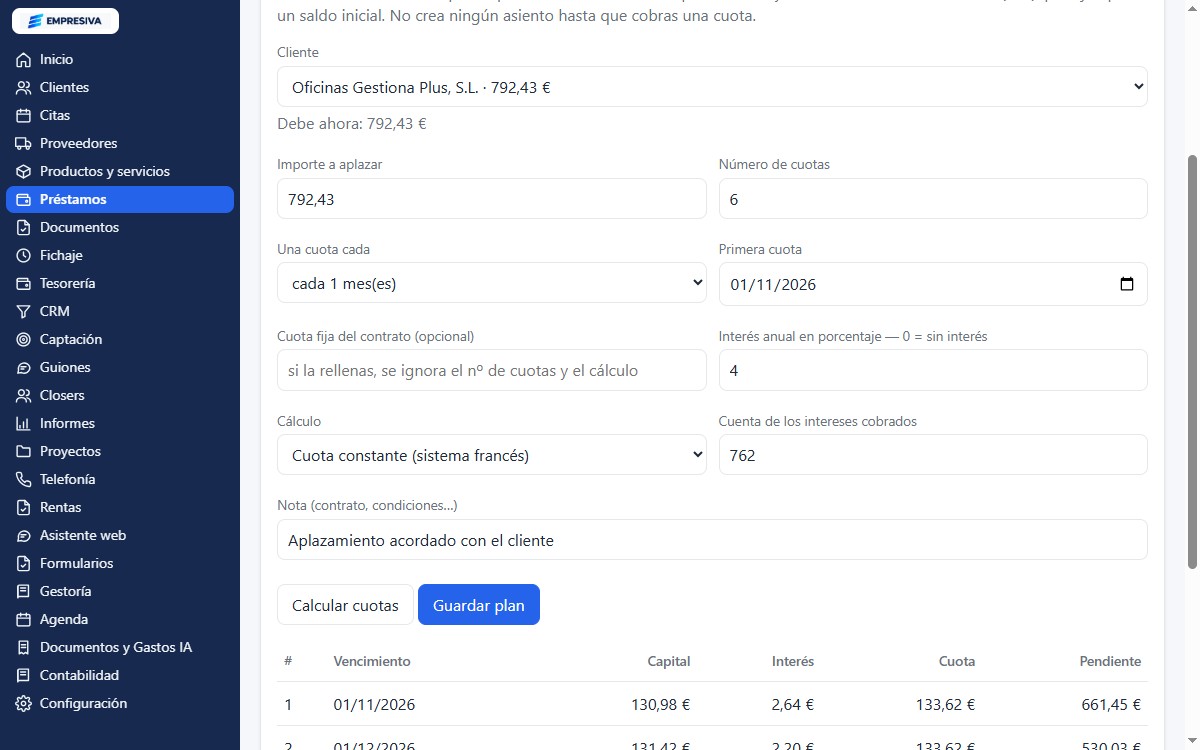Click the Fichaje clock icon
1200x750 pixels.
pyautogui.click(x=24, y=256)
